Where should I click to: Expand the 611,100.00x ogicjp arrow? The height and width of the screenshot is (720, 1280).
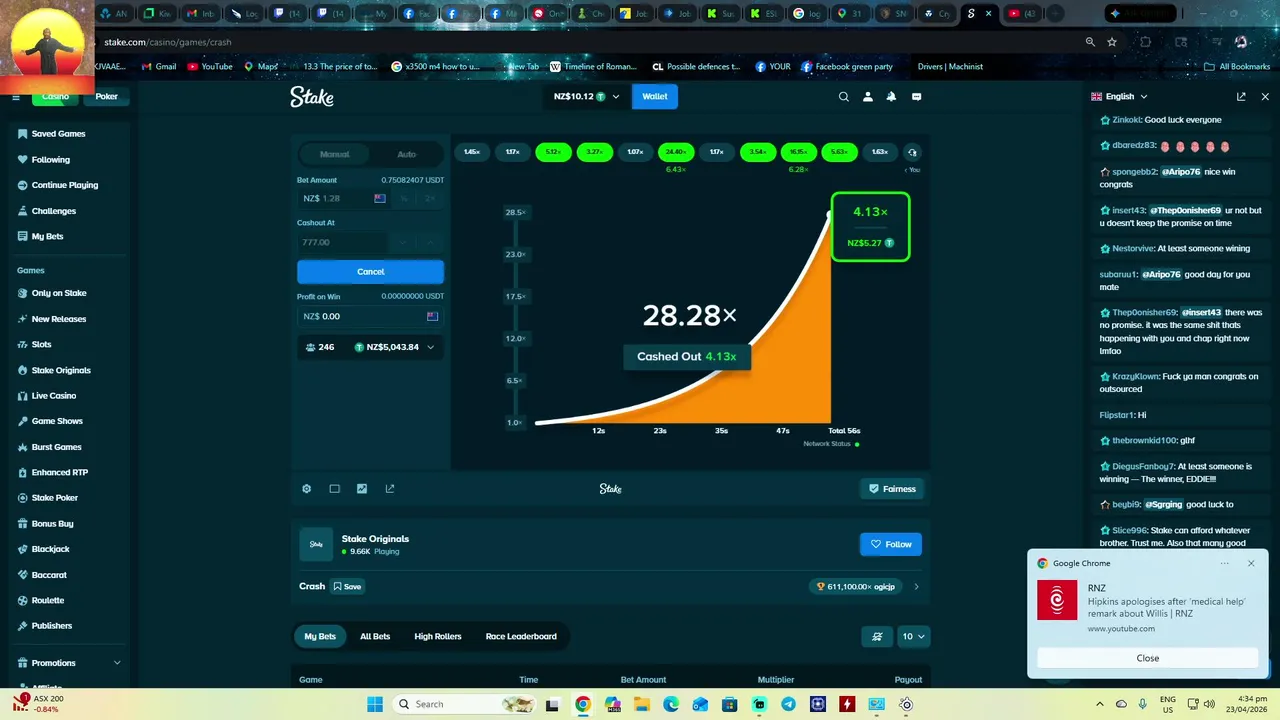click(x=916, y=587)
